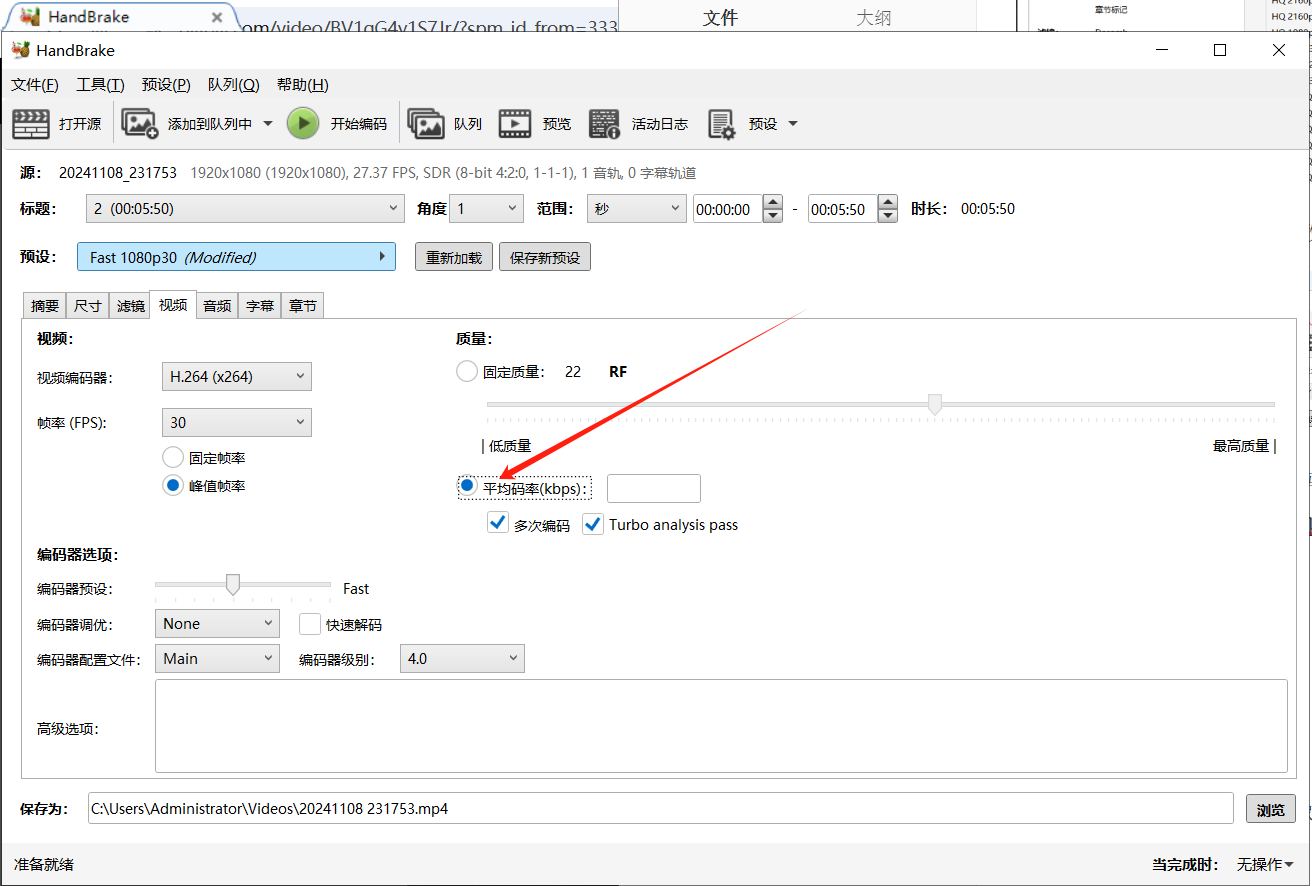The height and width of the screenshot is (886, 1312).
Task: Click the 预设 presets gear-document icon
Action: pos(721,124)
